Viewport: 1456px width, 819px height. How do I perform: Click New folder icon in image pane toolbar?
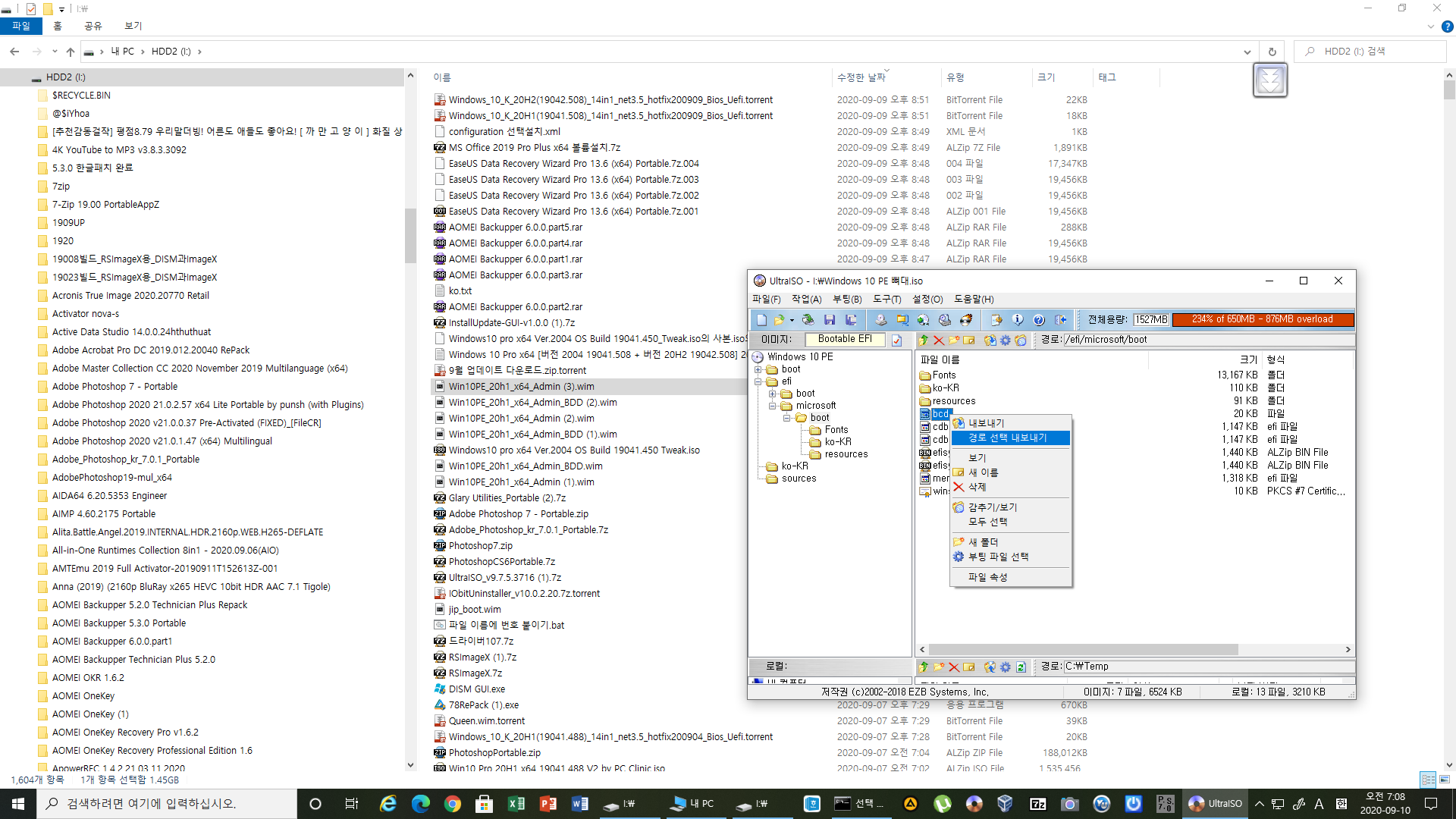(x=954, y=340)
